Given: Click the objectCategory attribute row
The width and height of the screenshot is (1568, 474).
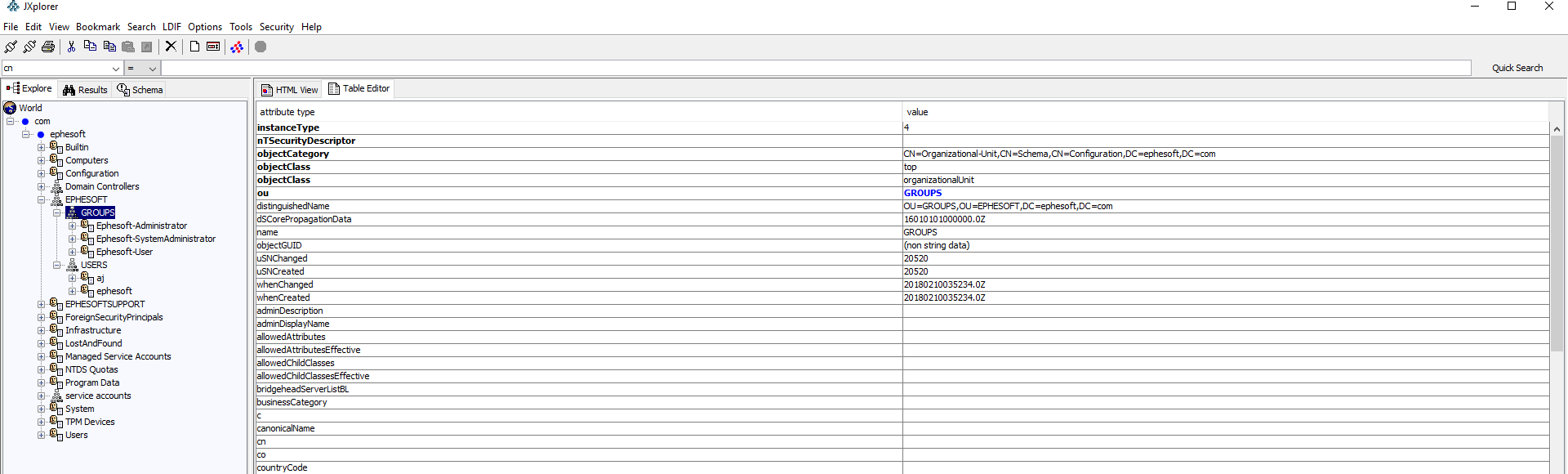Looking at the screenshot, I should point(902,154).
